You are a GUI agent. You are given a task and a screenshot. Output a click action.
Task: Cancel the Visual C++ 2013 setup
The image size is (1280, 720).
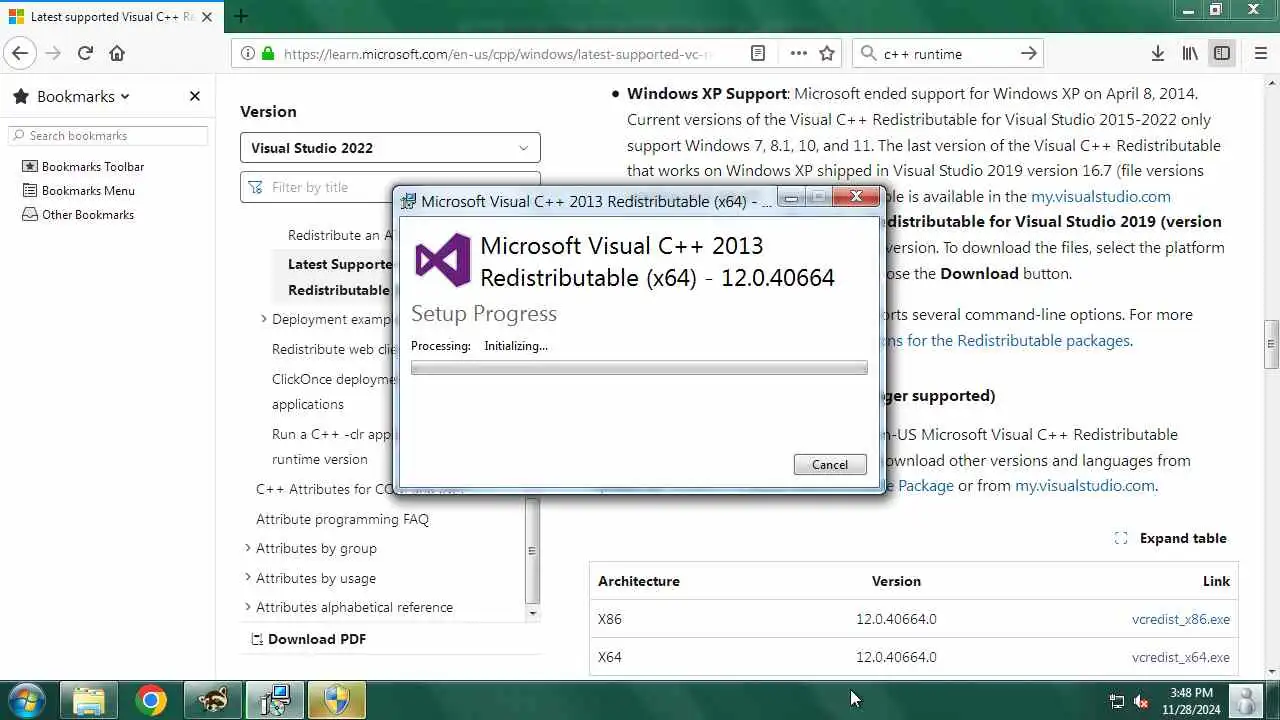pyautogui.click(x=830, y=464)
